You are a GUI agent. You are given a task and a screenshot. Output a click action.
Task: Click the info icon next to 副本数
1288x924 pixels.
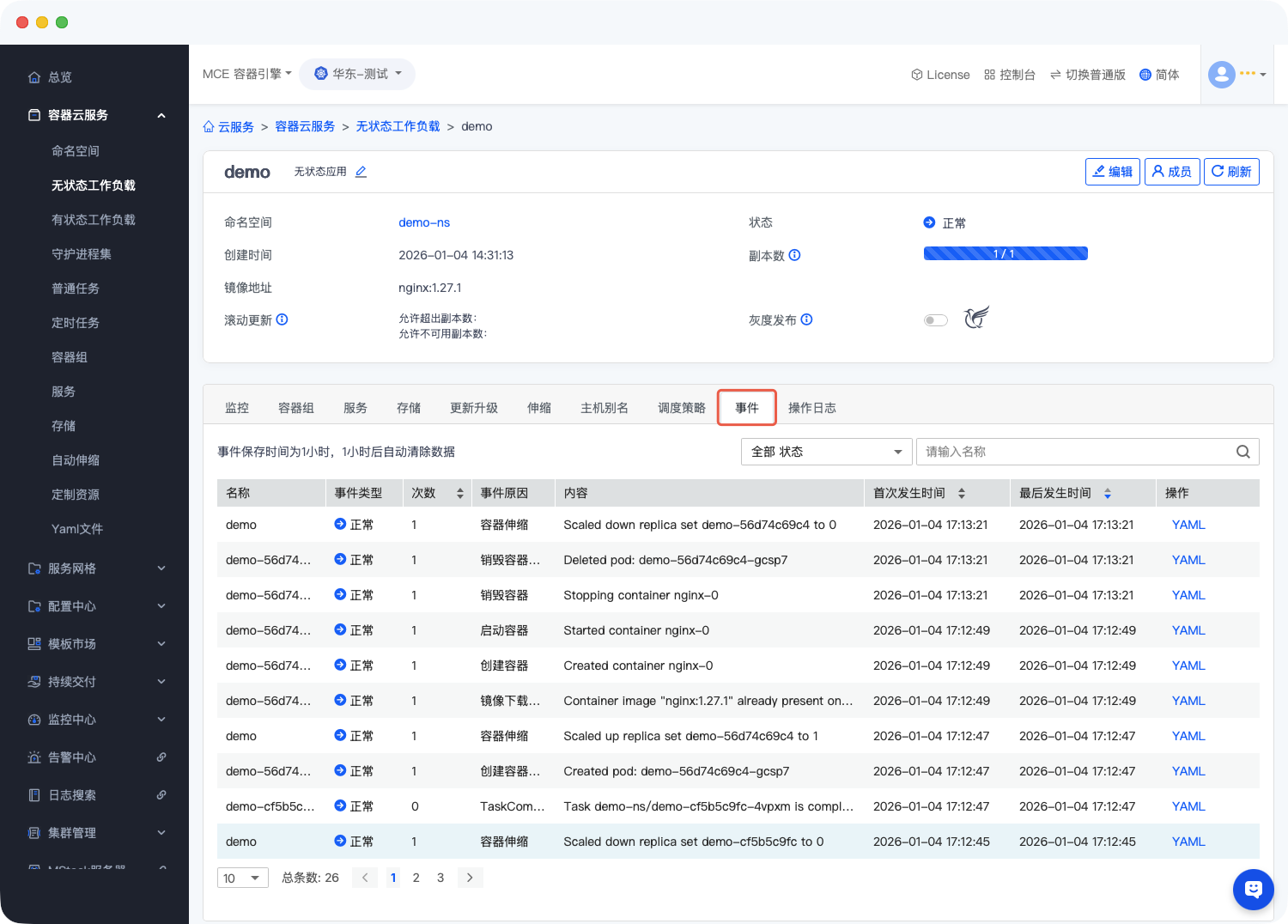[x=794, y=255]
